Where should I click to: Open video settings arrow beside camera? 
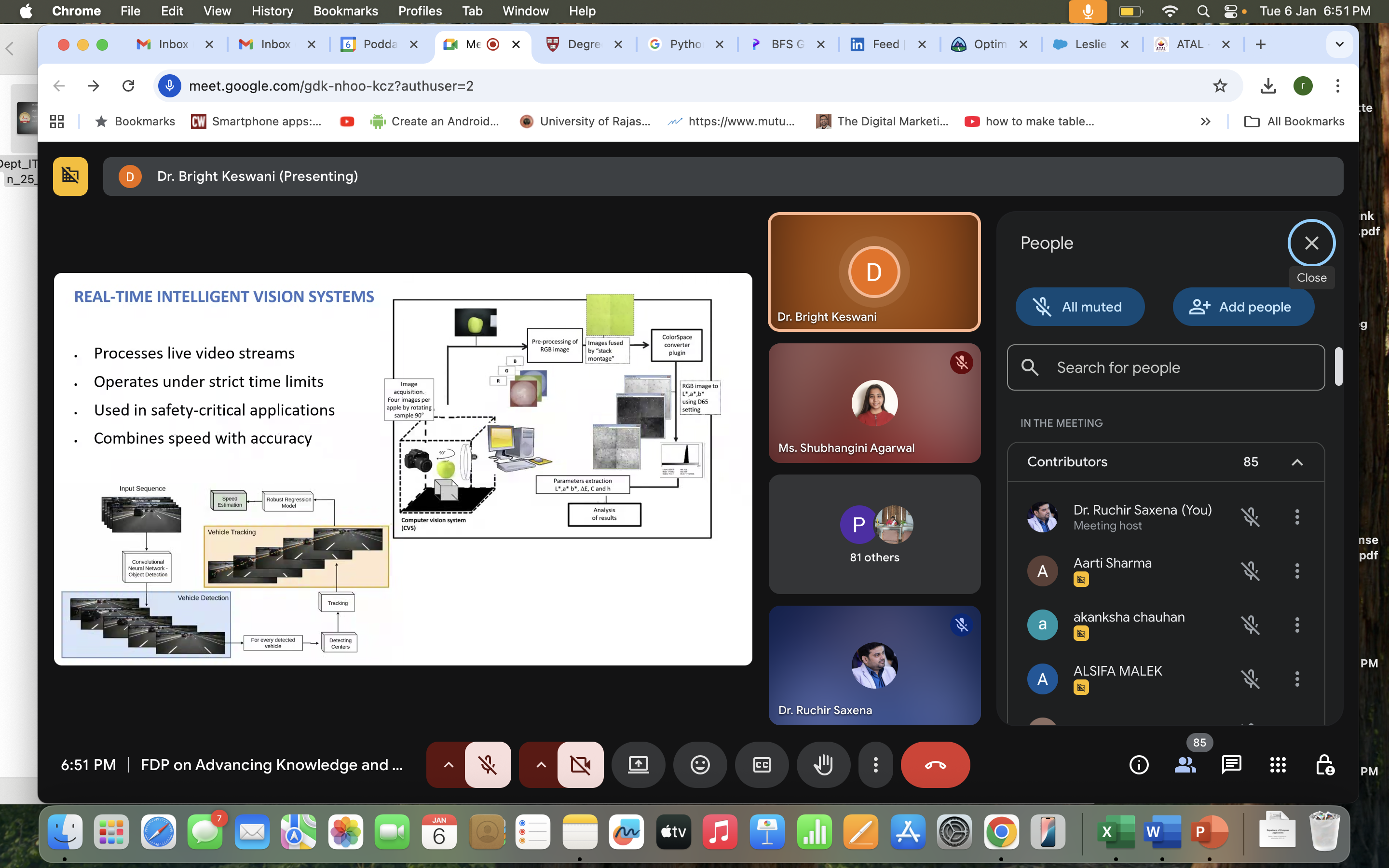point(541,765)
